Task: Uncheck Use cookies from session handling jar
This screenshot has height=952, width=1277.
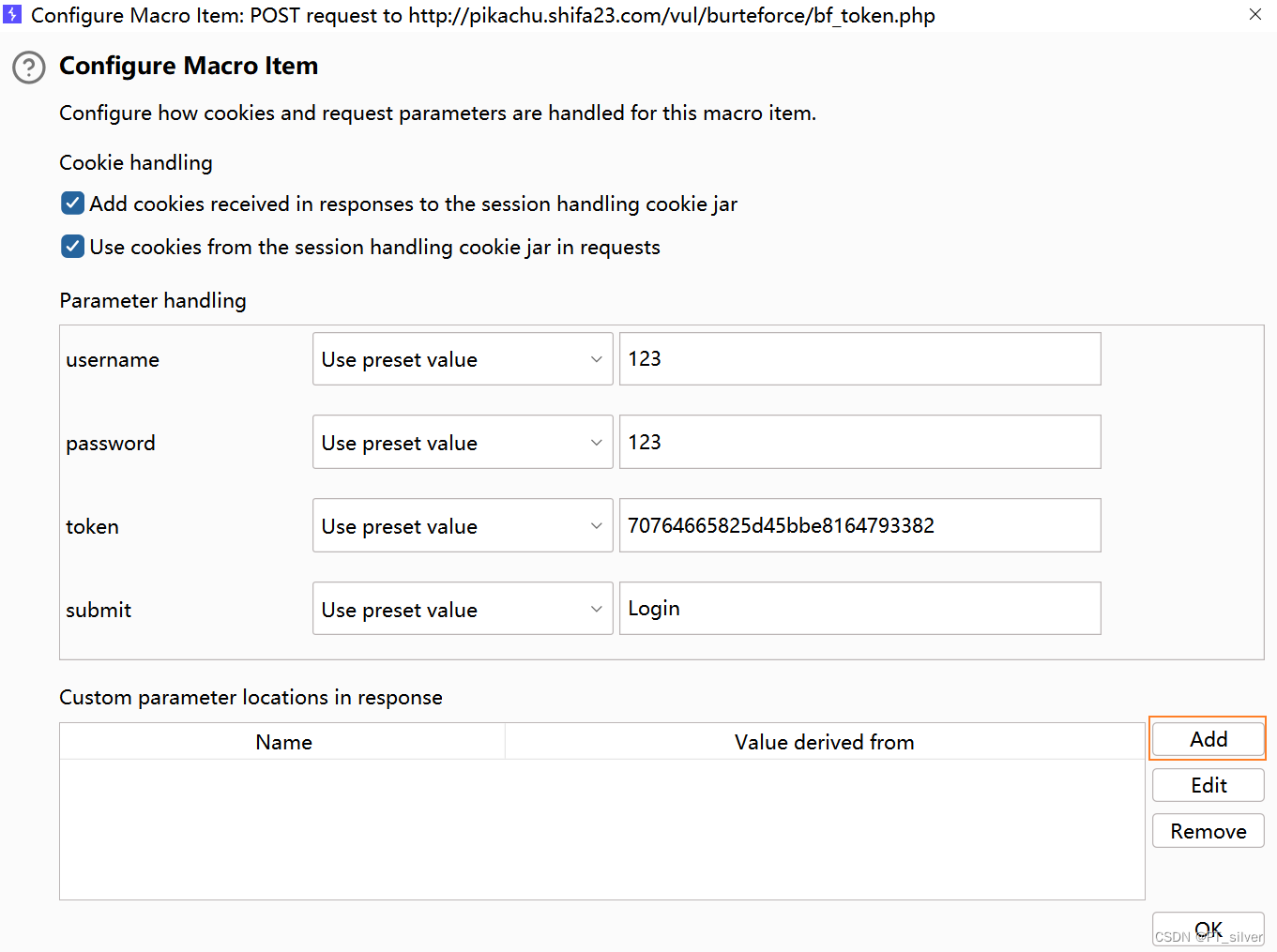Action: pyautogui.click(x=72, y=247)
